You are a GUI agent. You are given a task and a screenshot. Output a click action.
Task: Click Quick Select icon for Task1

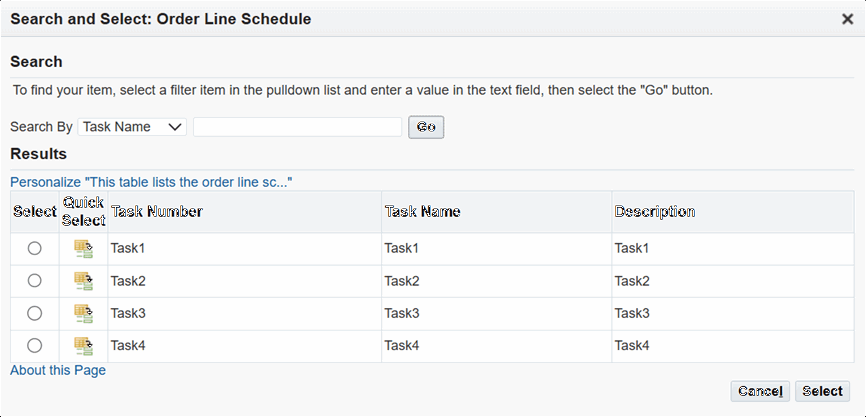tap(83, 248)
